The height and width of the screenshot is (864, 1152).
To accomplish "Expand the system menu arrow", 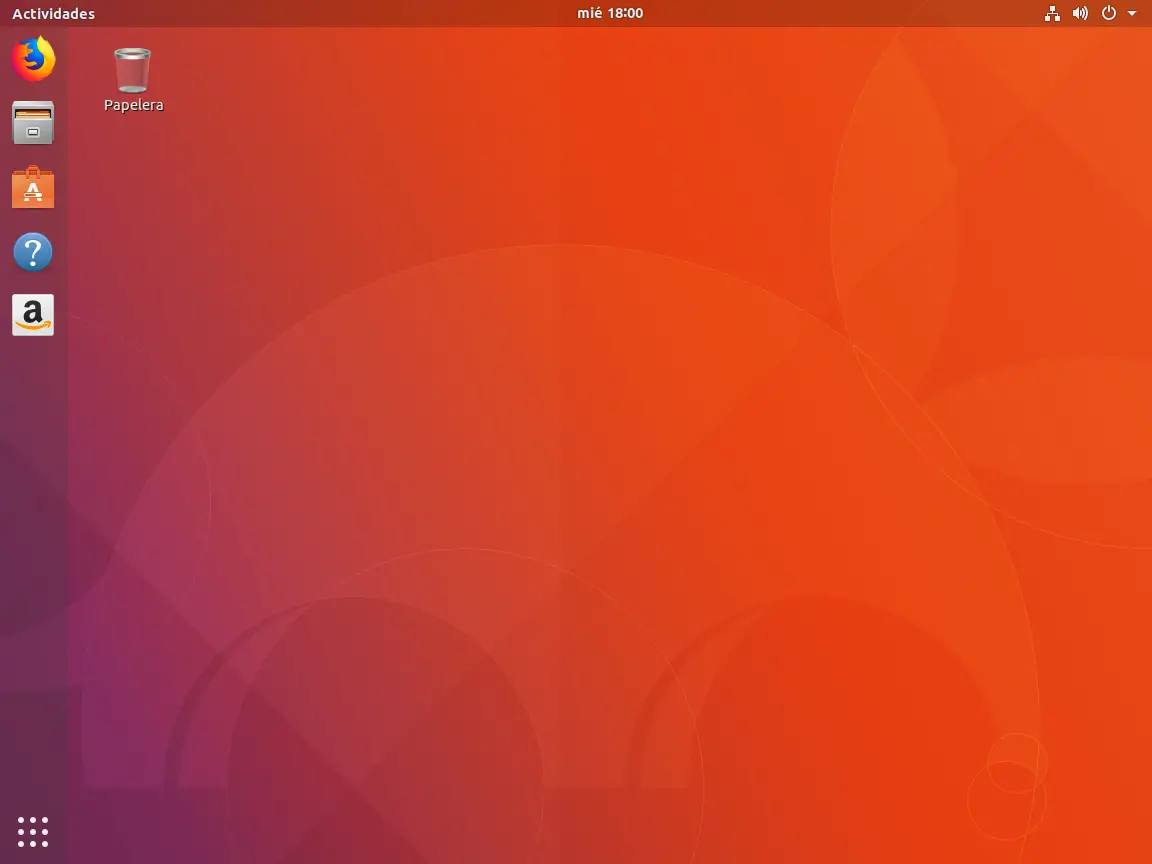I will (x=1132, y=13).
